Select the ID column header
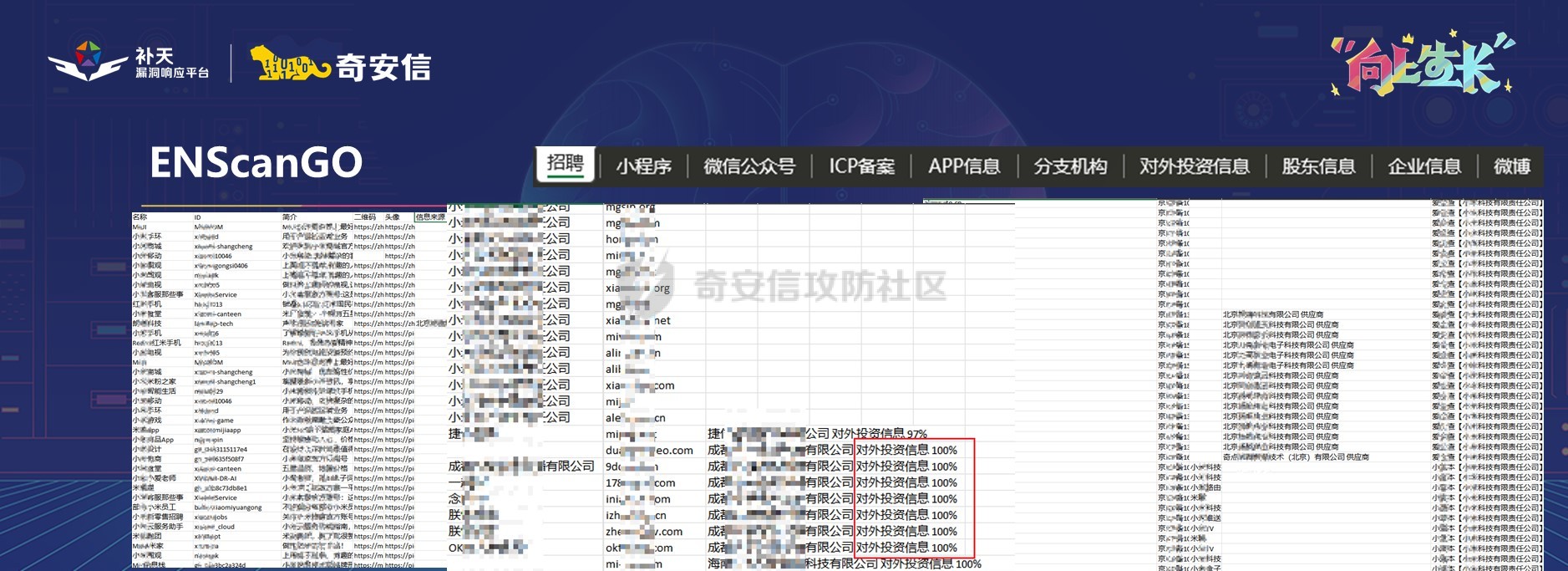The width and height of the screenshot is (1568, 571). pos(197,217)
